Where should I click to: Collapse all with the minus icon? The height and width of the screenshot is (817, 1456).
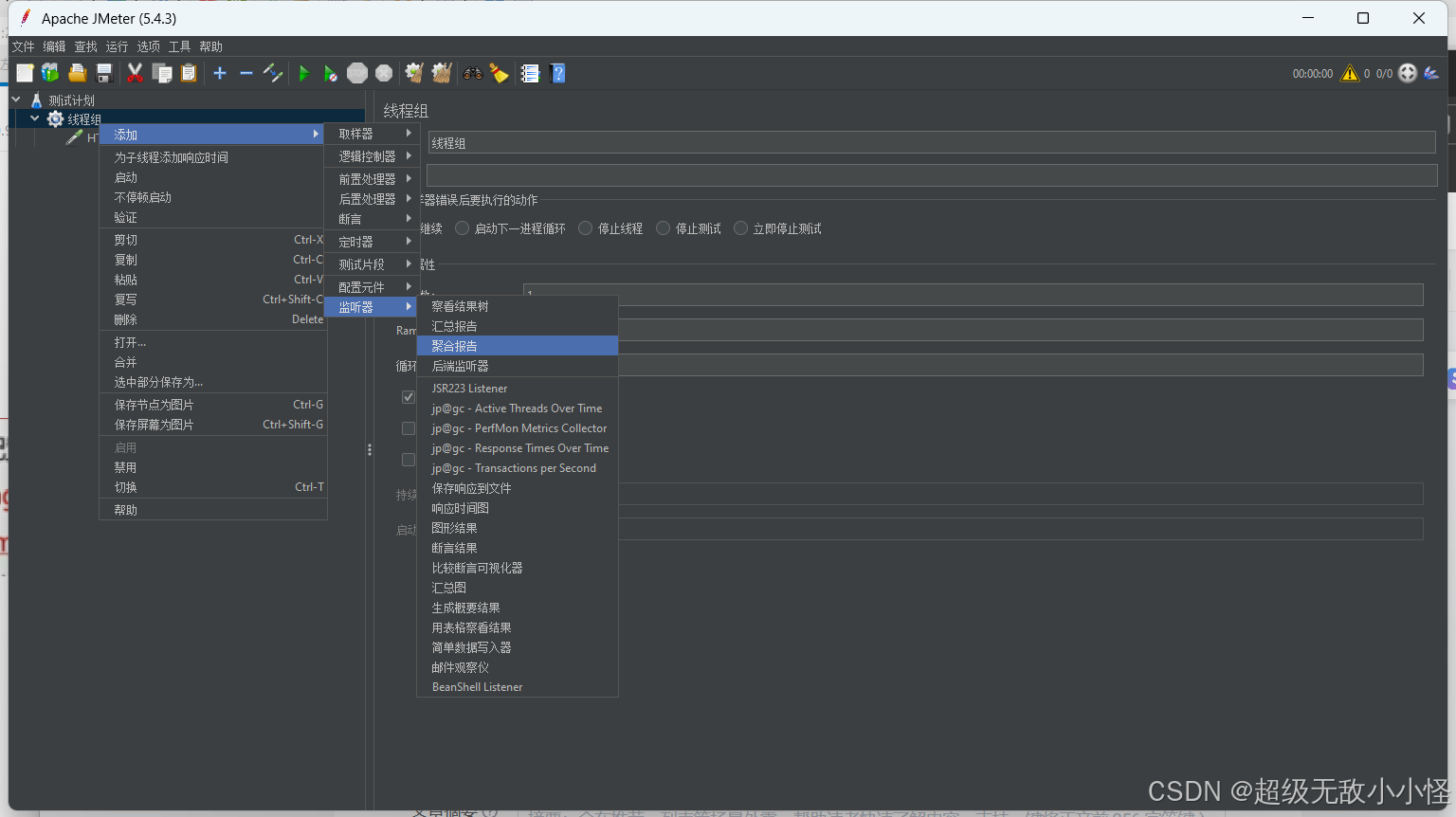coord(246,73)
